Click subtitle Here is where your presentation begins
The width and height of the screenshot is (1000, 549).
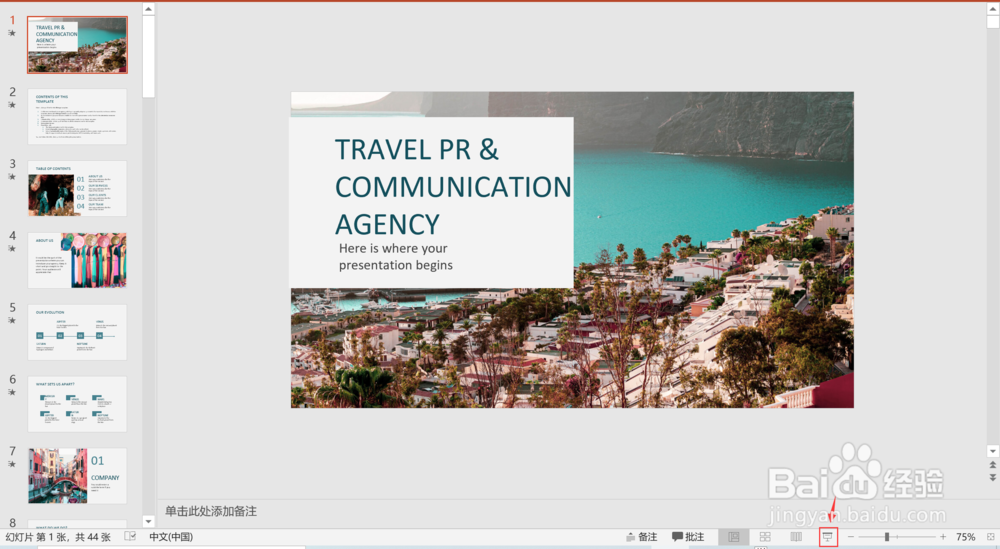(x=395, y=256)
